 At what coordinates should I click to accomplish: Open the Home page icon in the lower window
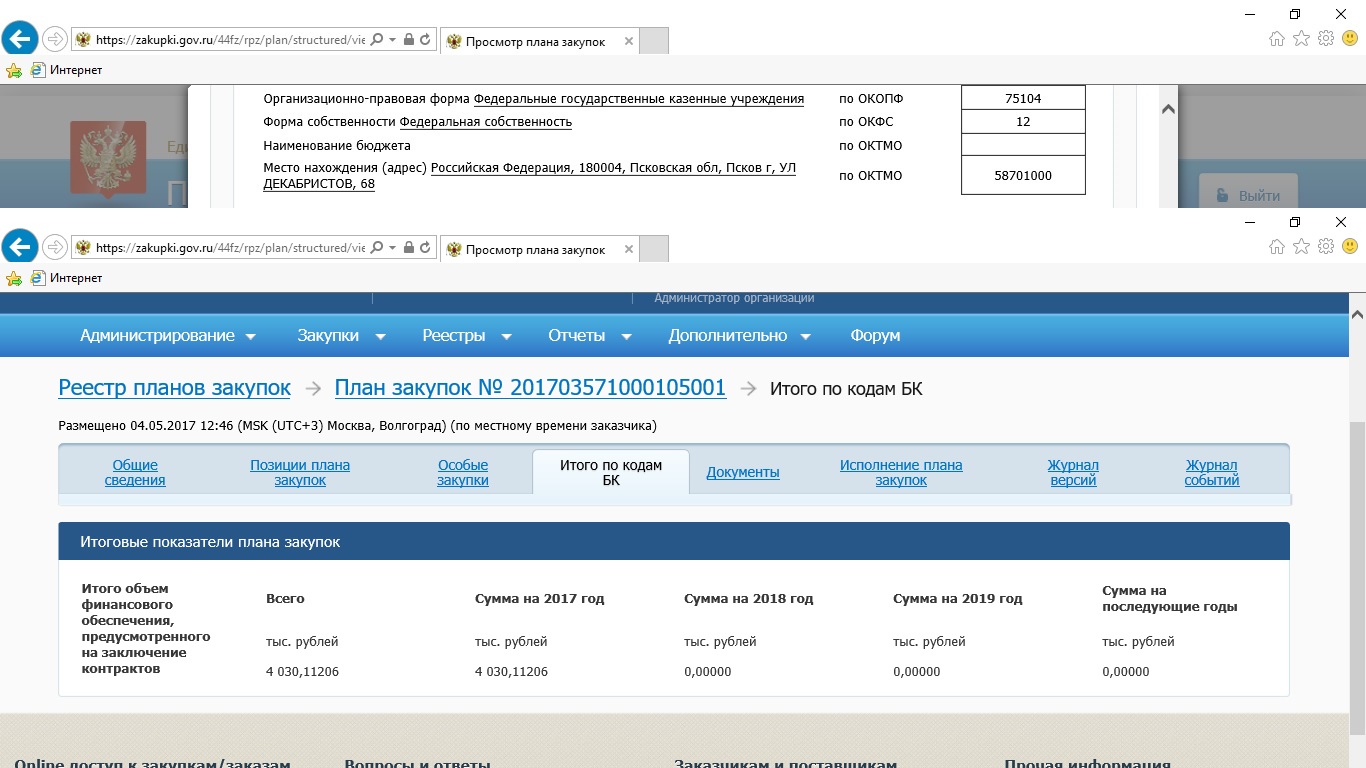click(1276, 246)
